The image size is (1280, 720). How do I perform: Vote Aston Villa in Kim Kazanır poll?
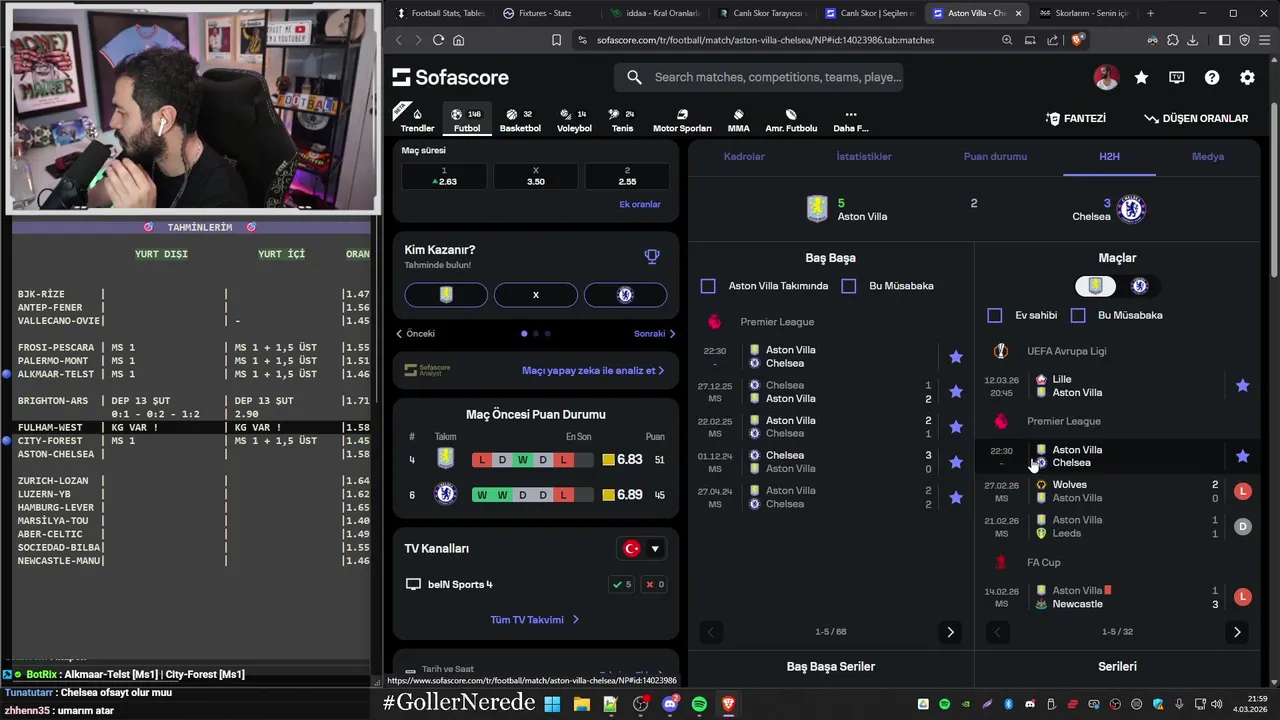[x=446, y=295]
